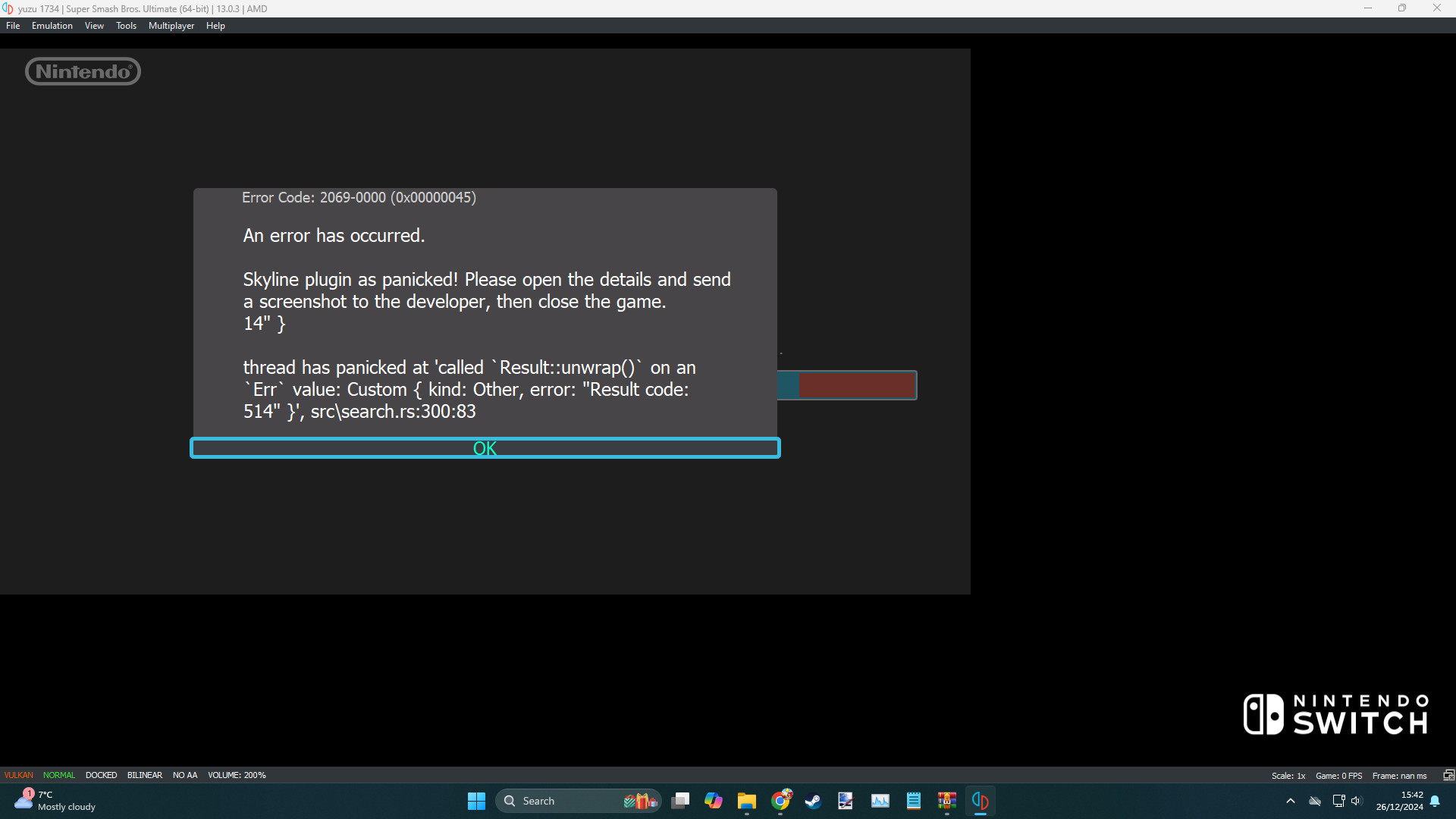Adjust the VOLUME: 200% status control

237,775
